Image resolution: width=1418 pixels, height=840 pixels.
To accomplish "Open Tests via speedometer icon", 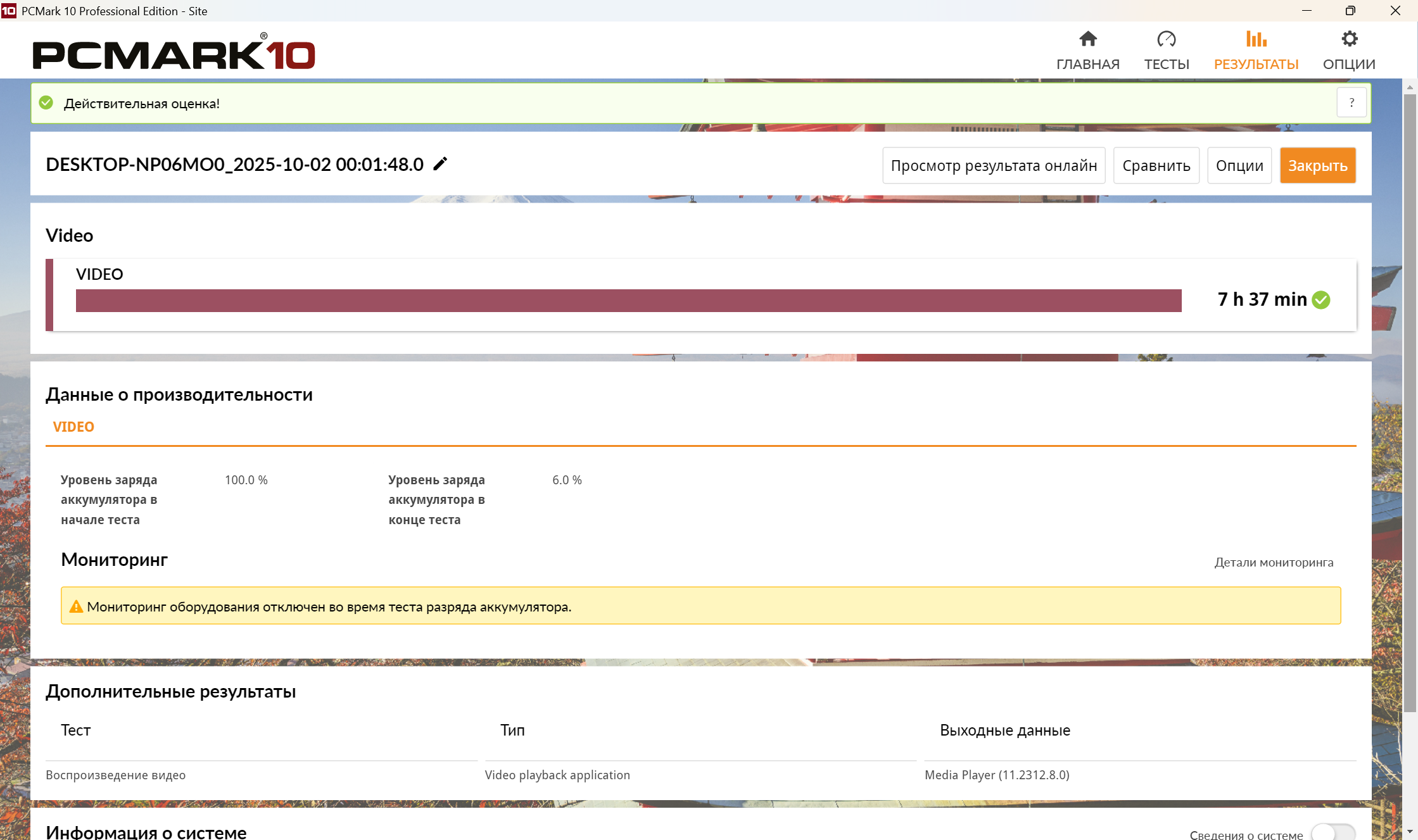I will pyautogui.click(x=1166, y=39).
